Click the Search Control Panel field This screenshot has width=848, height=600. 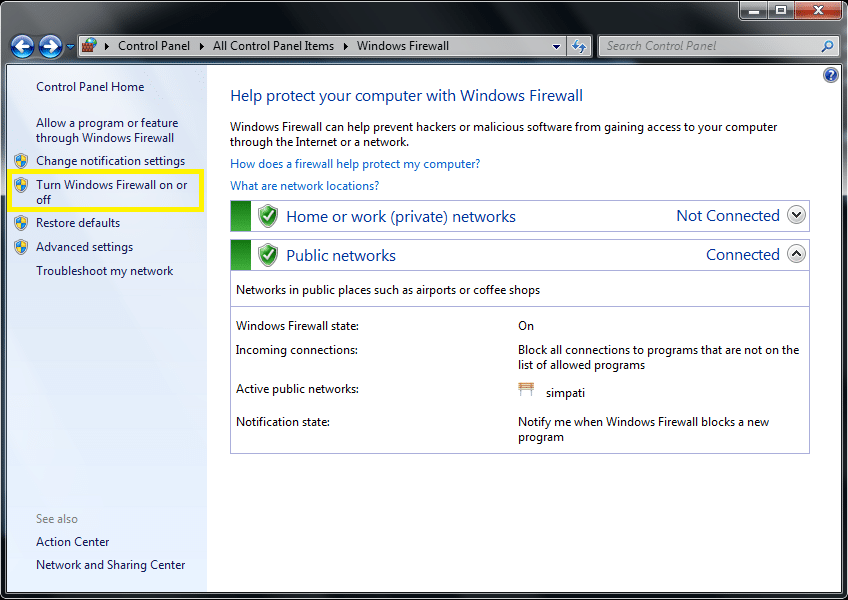tap(718, 47)
